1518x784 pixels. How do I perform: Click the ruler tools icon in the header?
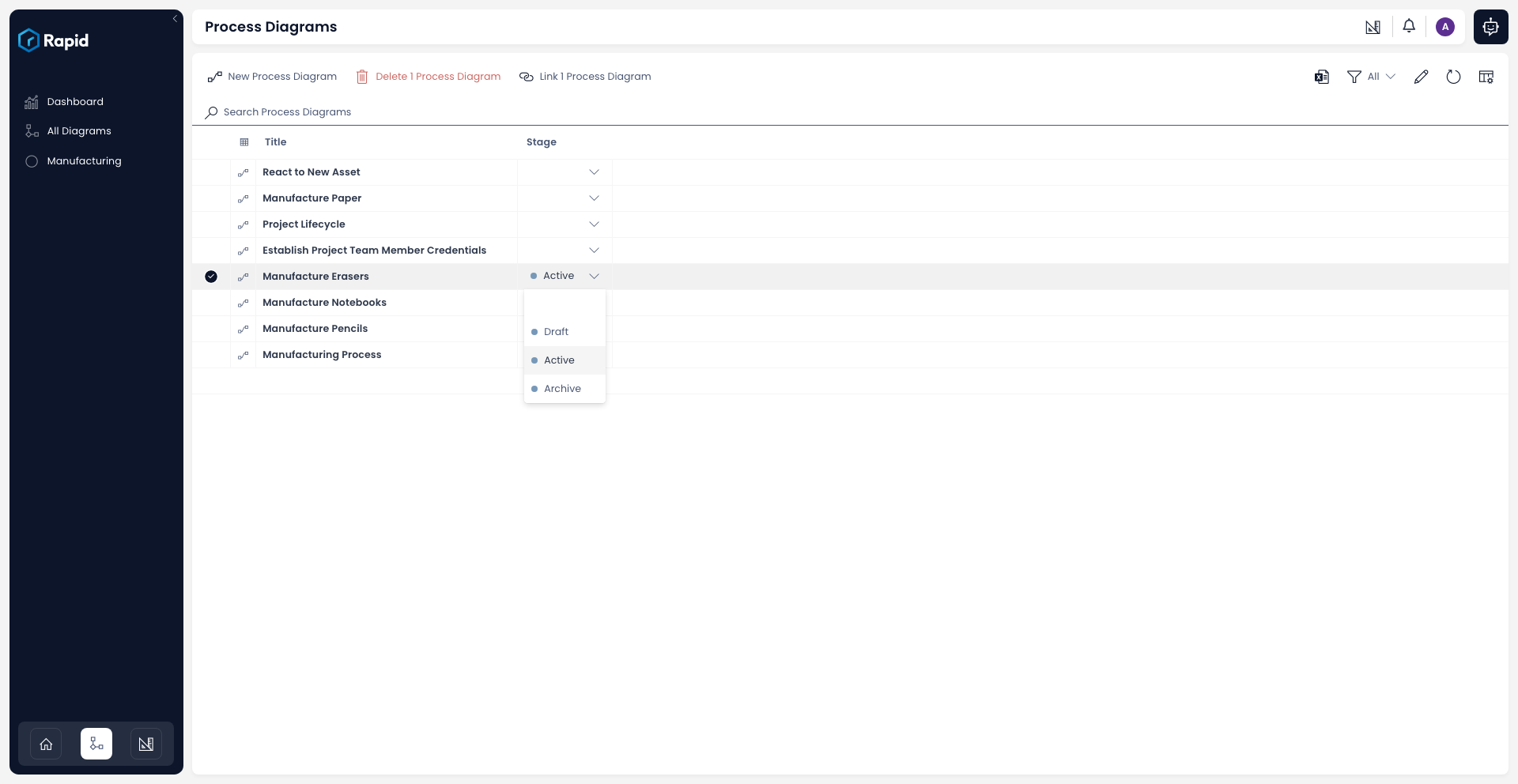coord(1373,26)
